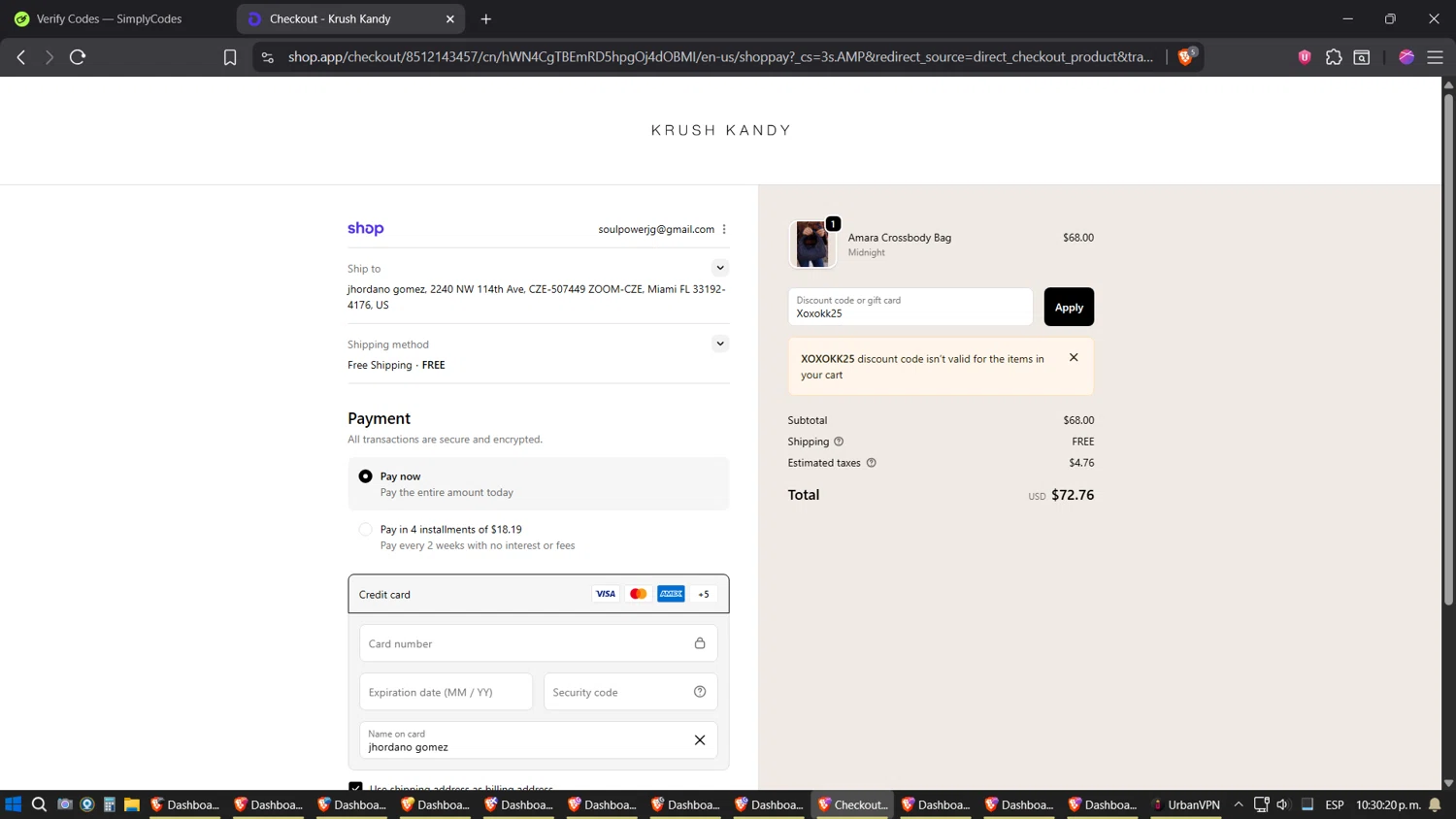Close the Checkout - Krush Kandy tab
The image size is (1456, 819).
[x=450, y=18]
